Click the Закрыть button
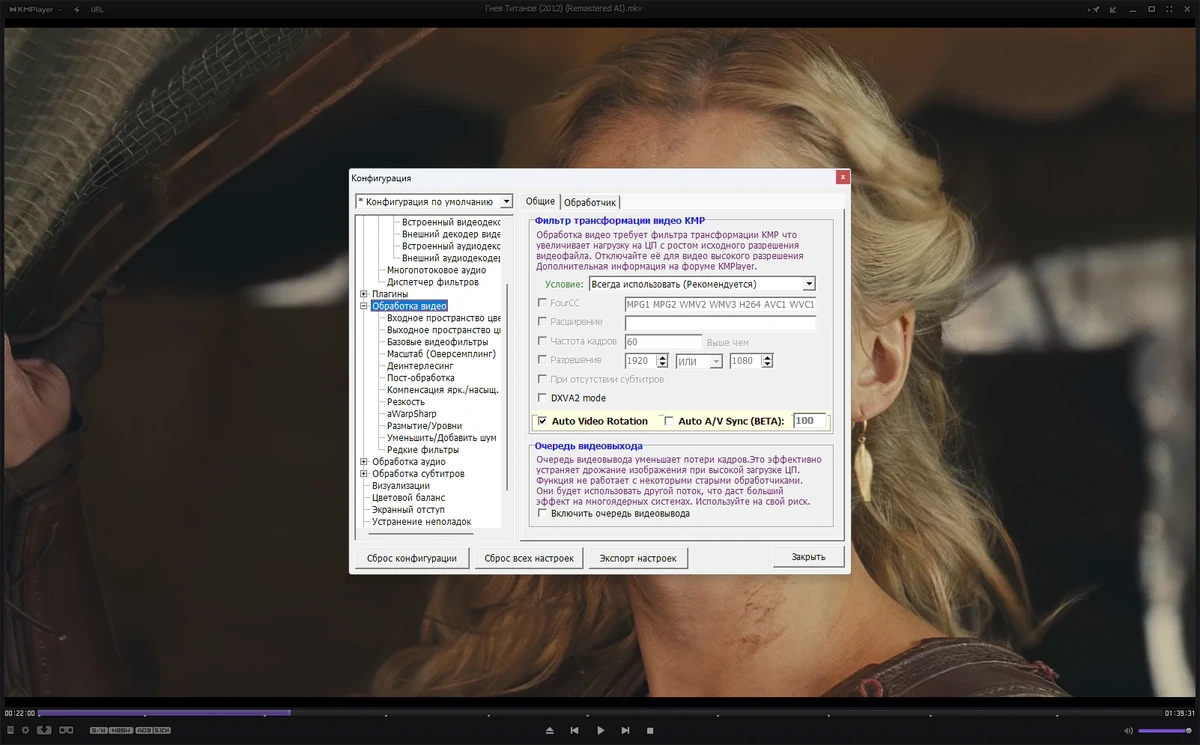Screen dimensions: 1200x745 (x=808, y=557)
